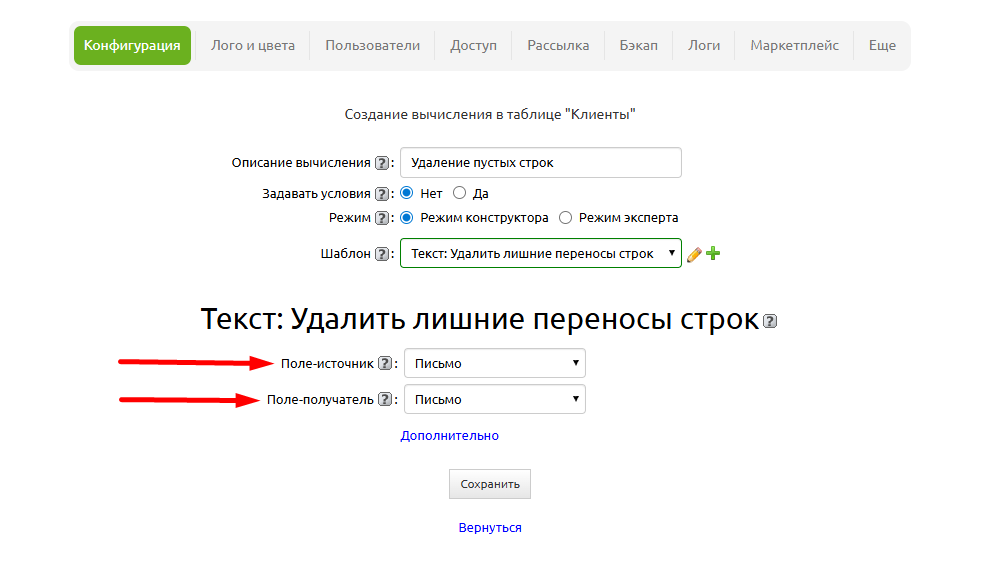Switch to the Лого и цвета tab

(x=252, y=45)
